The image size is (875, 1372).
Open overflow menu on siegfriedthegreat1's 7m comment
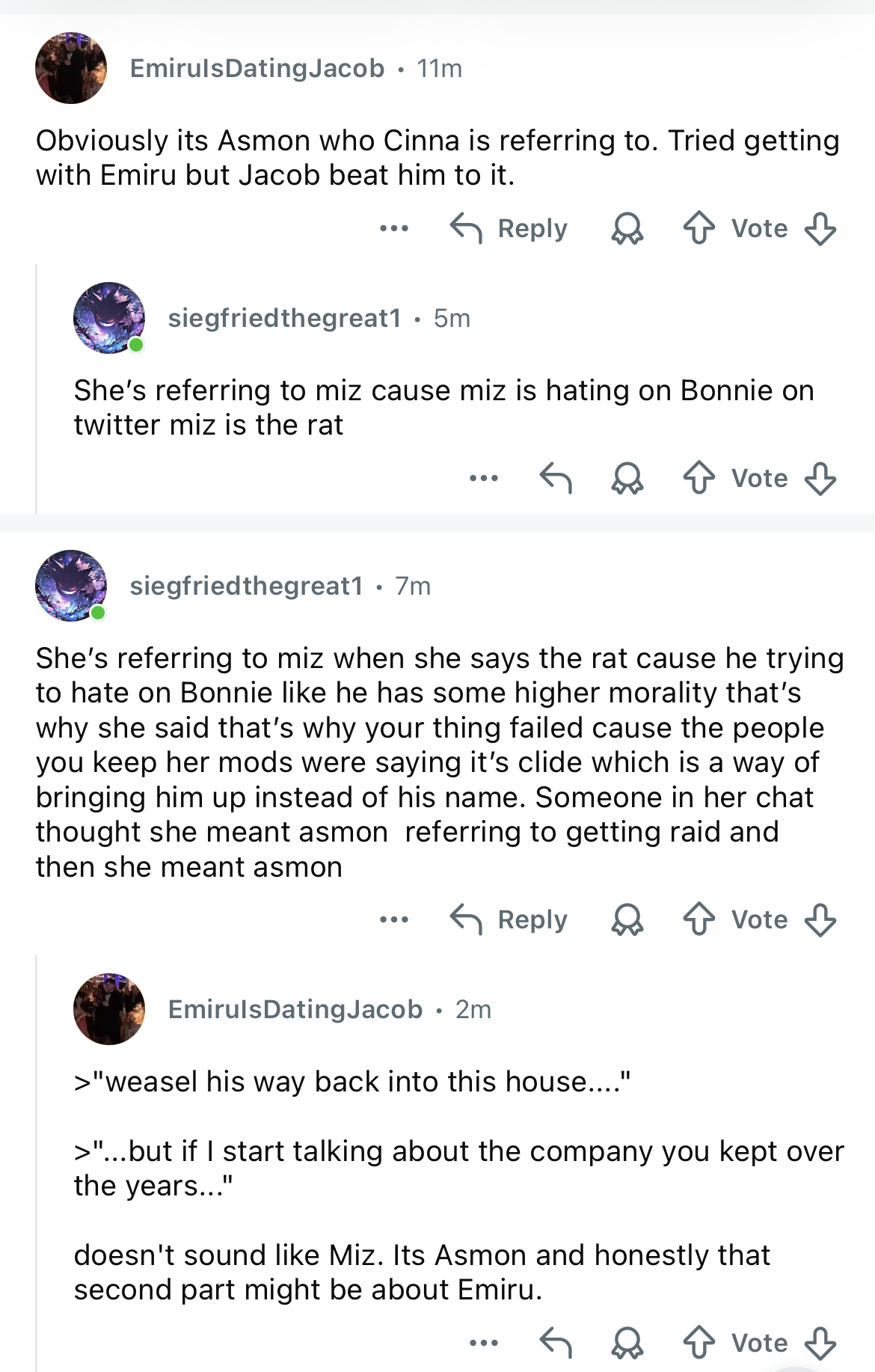coord(394,919)
